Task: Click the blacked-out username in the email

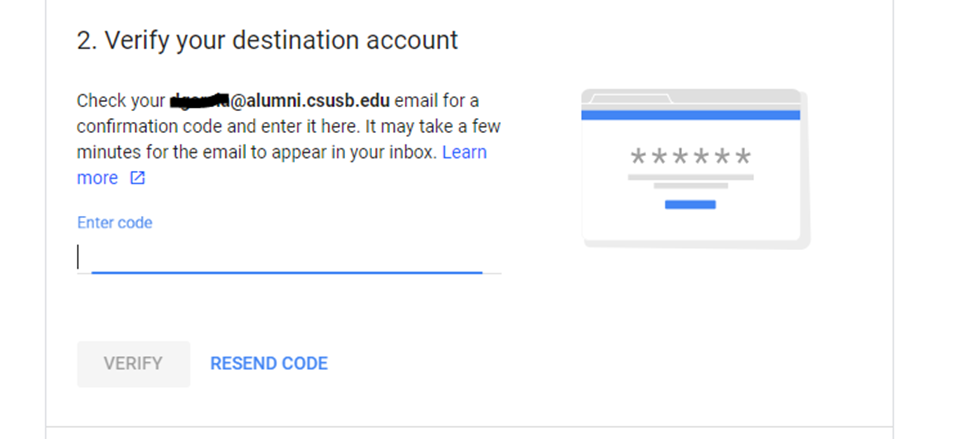Action: (200, 101)
